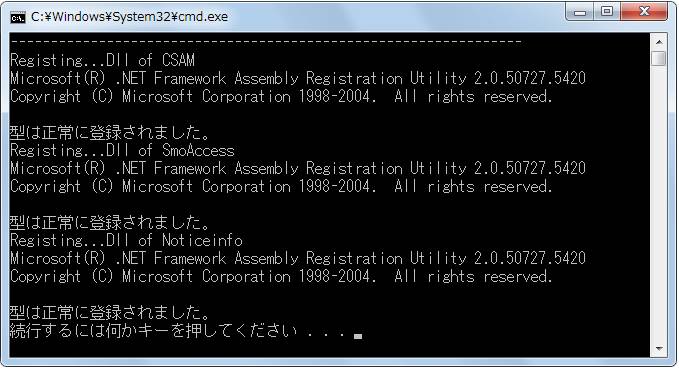
Task: Open the cmd.exe system menu icon
Action: [x=18, y=17]
